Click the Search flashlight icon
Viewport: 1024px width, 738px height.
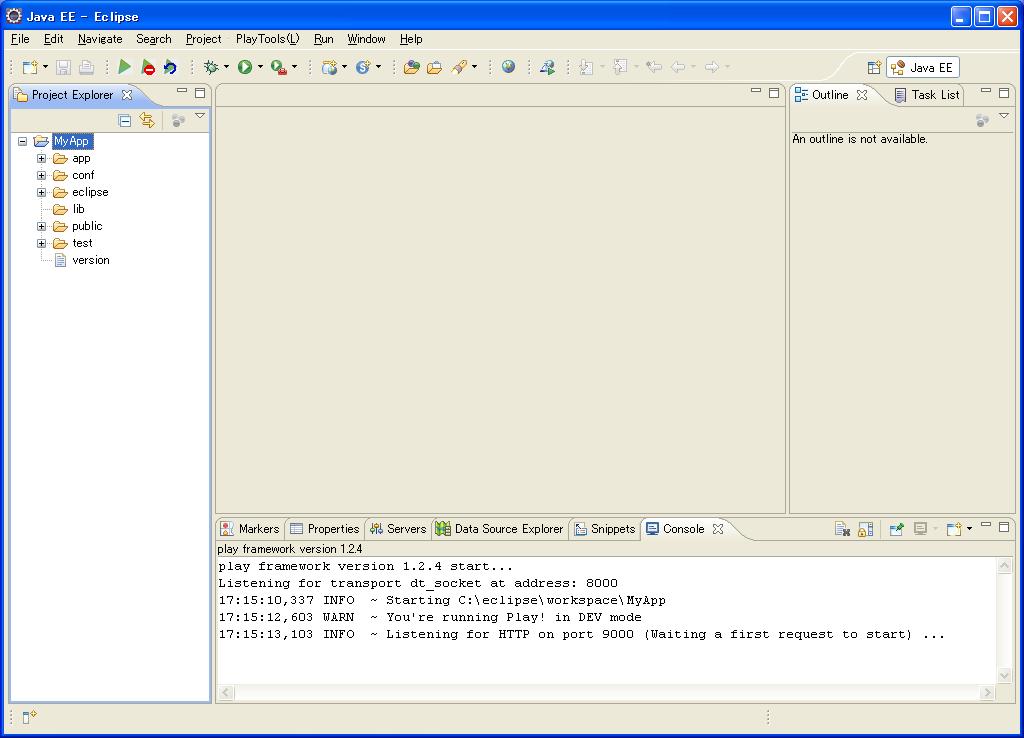click(x=459, y=67)
